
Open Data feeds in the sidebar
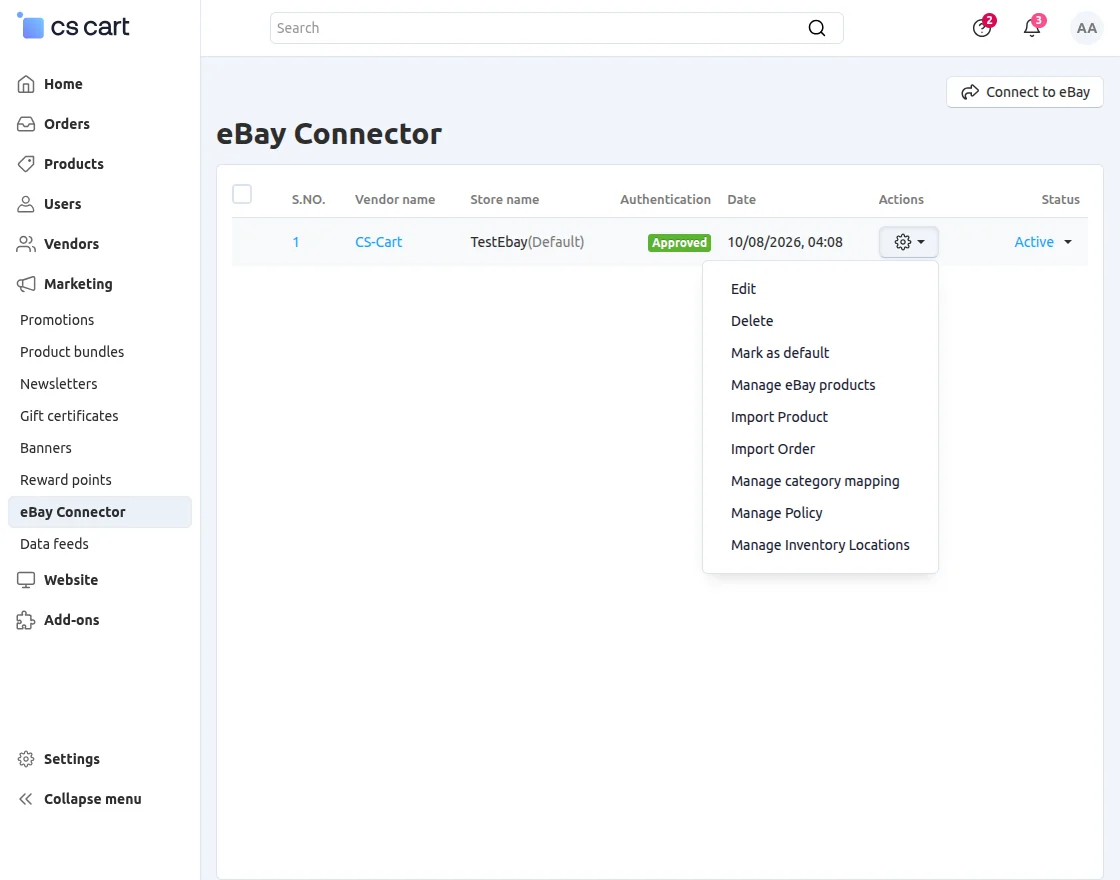pyautogui.click(x=54, y=544)
